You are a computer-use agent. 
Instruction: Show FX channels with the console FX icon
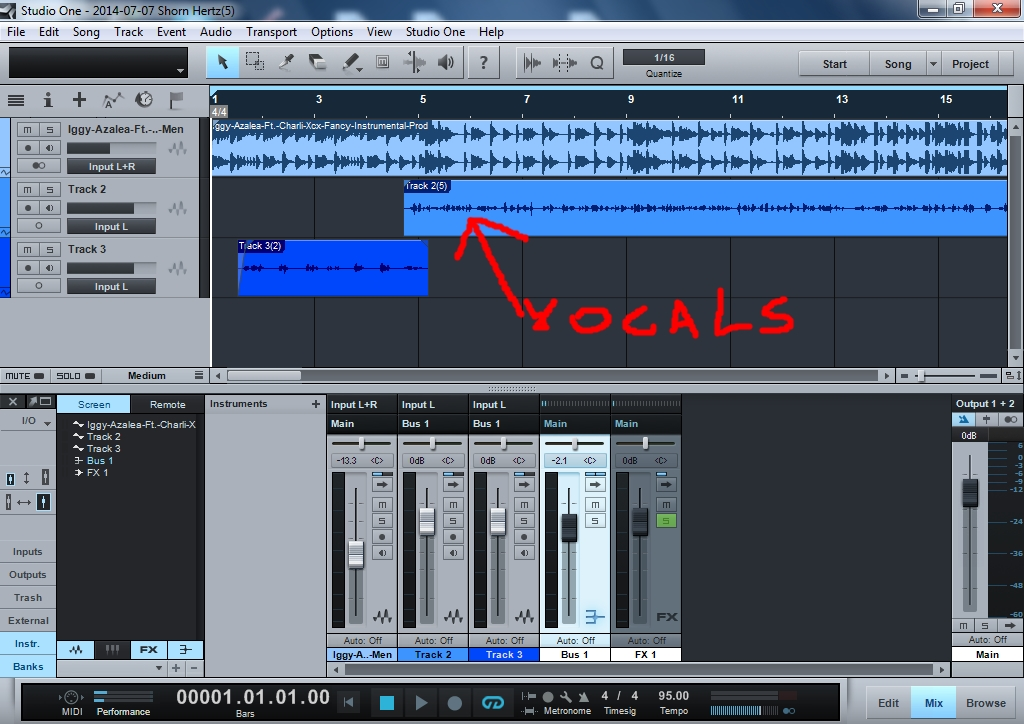(149, 650)
